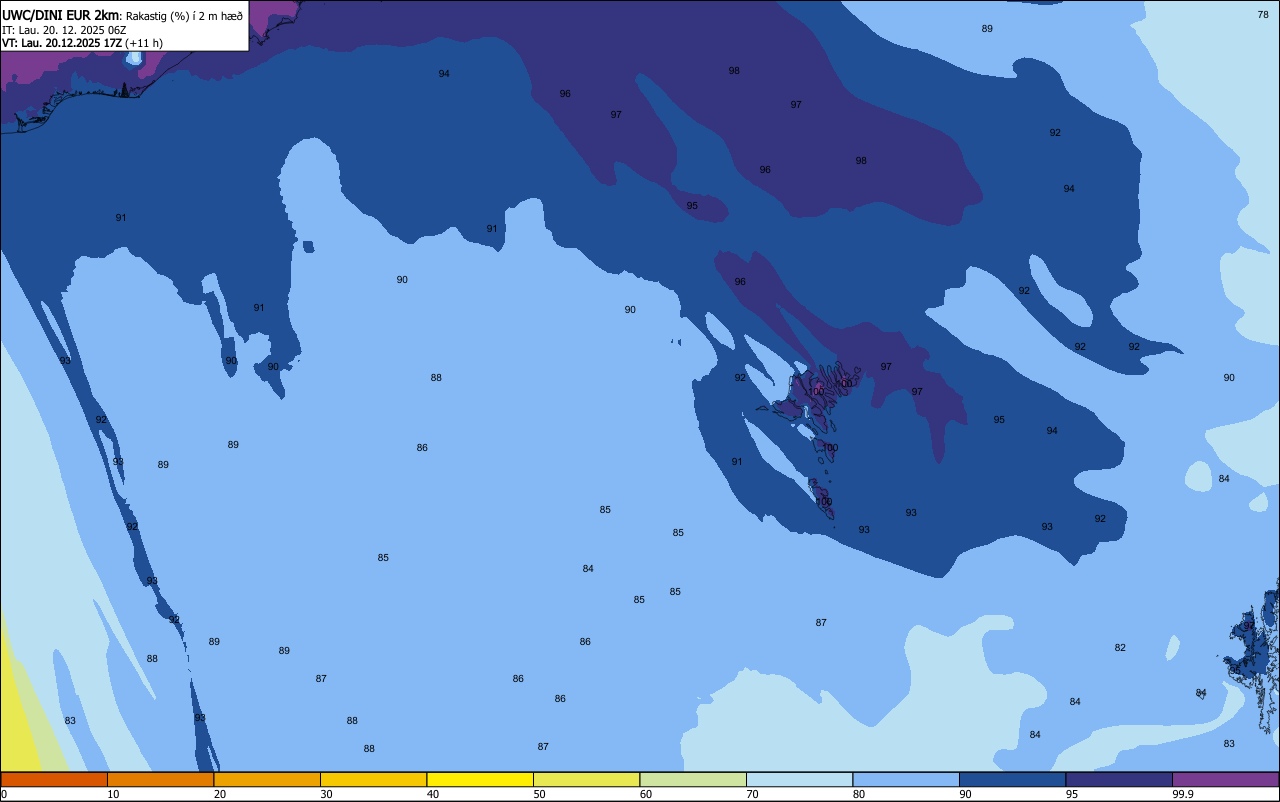1280x802 pixels.
Task: Select the 'IT: Lau. 20. 12. 2025 06Z' line
Action: 64,30
